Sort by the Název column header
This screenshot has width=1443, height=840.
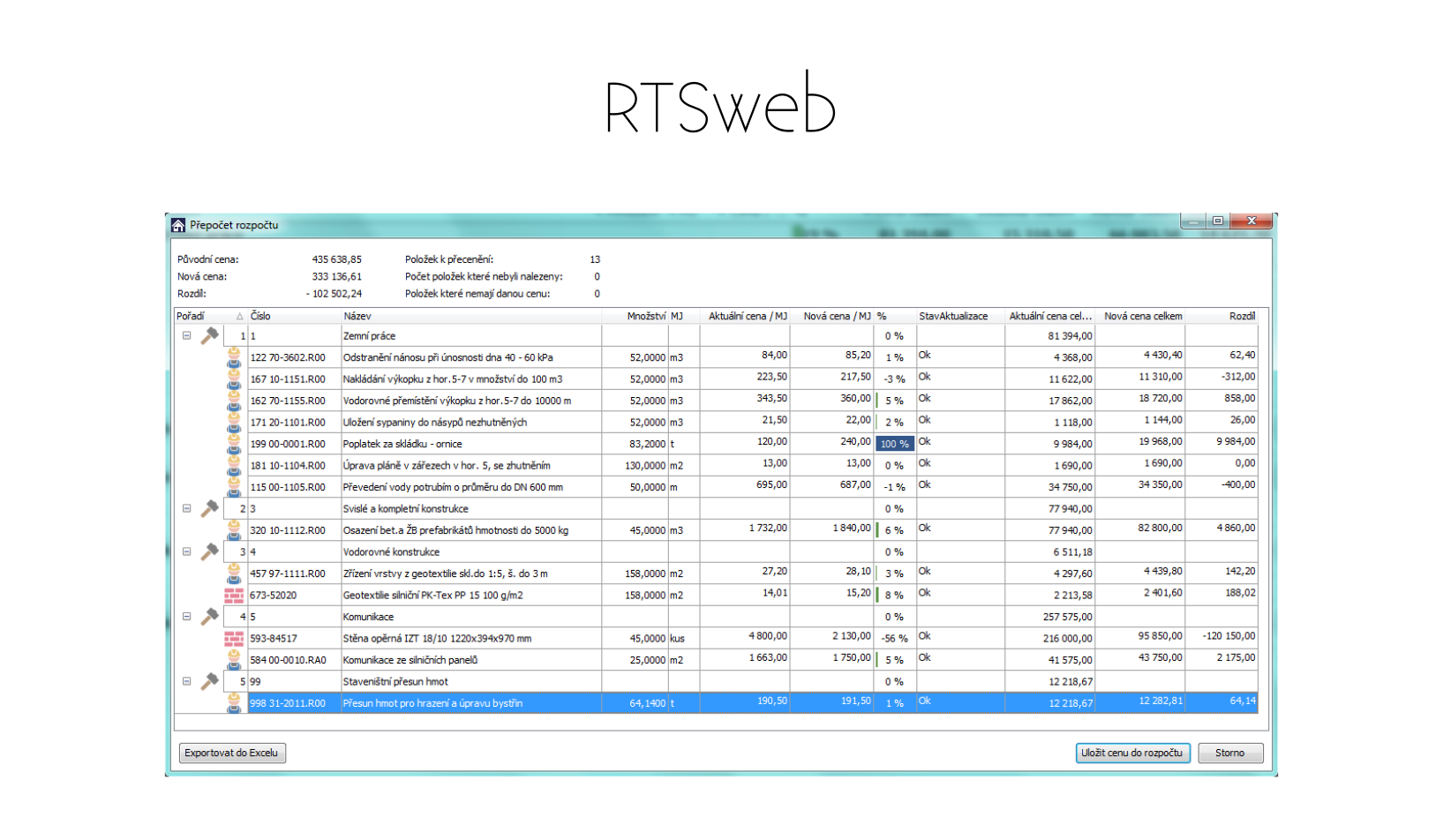tap(470, 316)
